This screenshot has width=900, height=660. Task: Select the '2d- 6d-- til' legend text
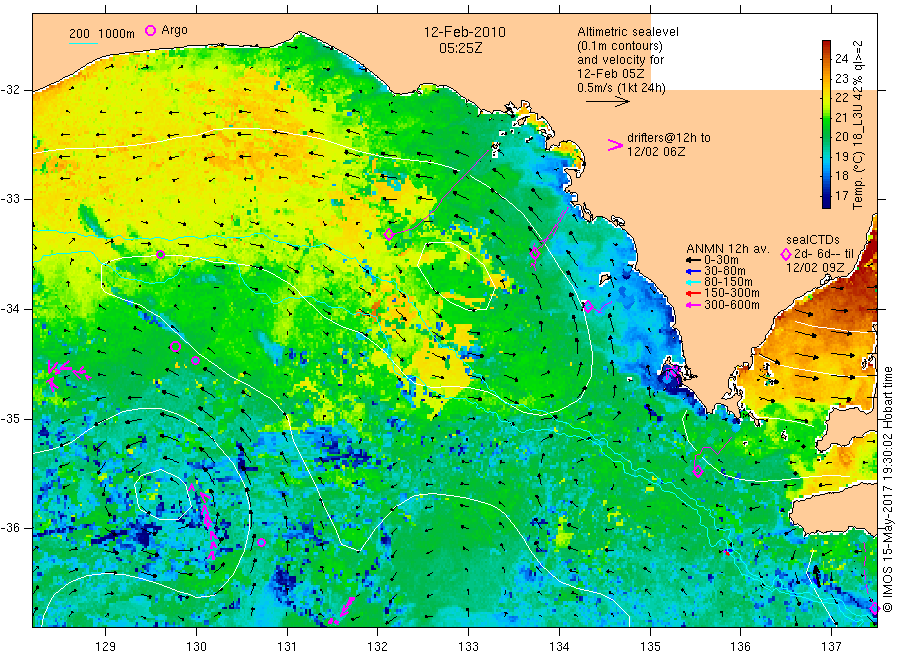point(824,254)
